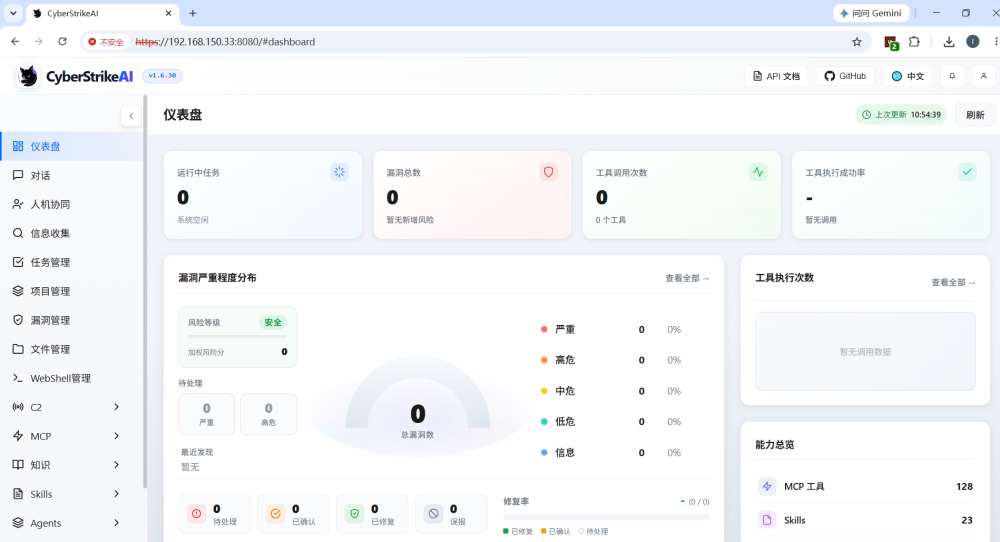Viewport: 1000px width, 542px height.
Task: Open the browser extensions puzzle icon
Action: [x=915, y=41]
